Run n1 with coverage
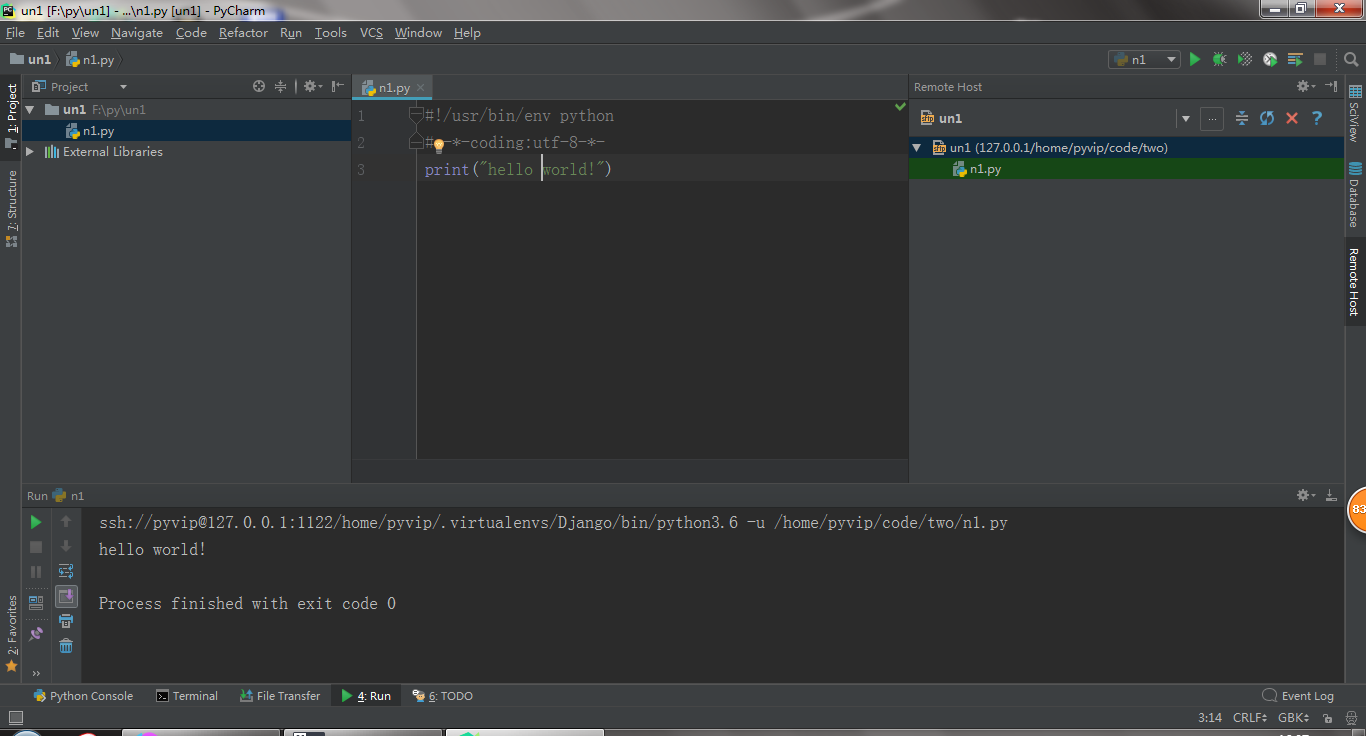Viewport: 1366px width, 736px height. click(x=1244, y=59)
